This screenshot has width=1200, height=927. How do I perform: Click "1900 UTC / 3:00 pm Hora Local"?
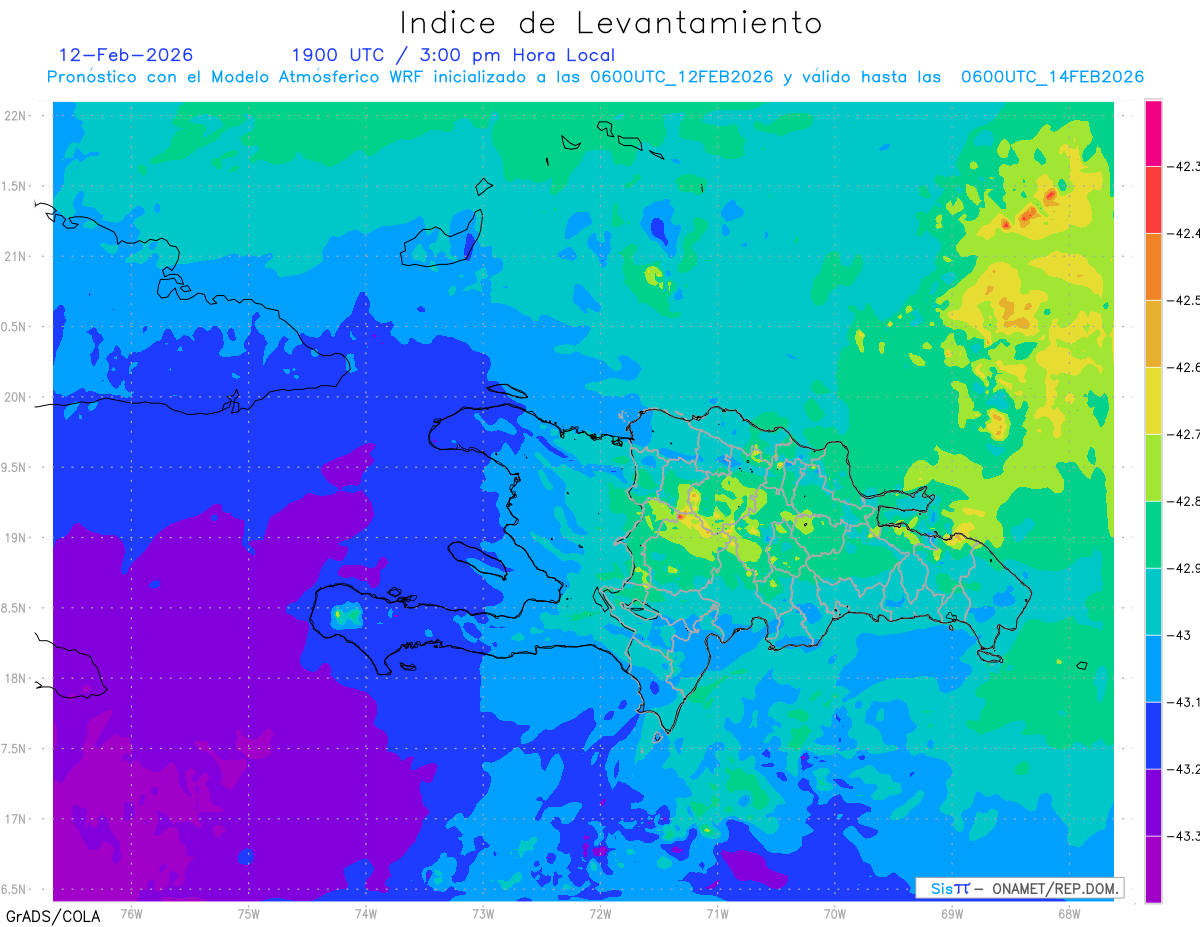pyautogui.click(x=453, y=56)
